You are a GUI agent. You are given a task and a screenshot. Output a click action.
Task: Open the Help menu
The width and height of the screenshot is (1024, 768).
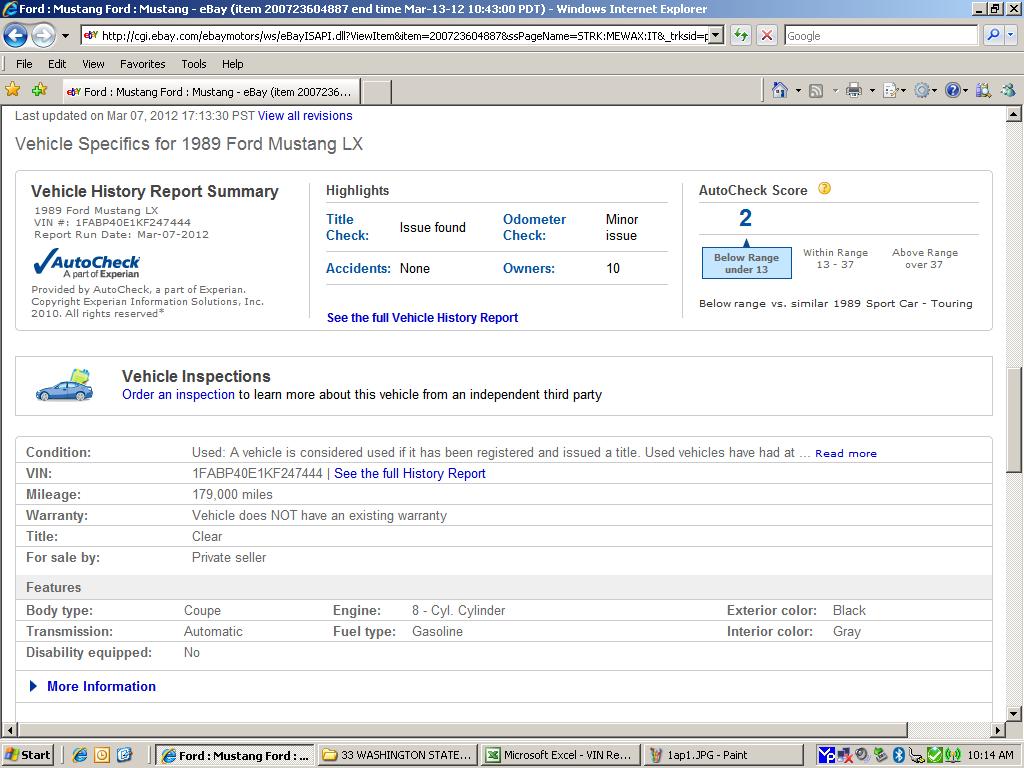[x=232, y=64]
